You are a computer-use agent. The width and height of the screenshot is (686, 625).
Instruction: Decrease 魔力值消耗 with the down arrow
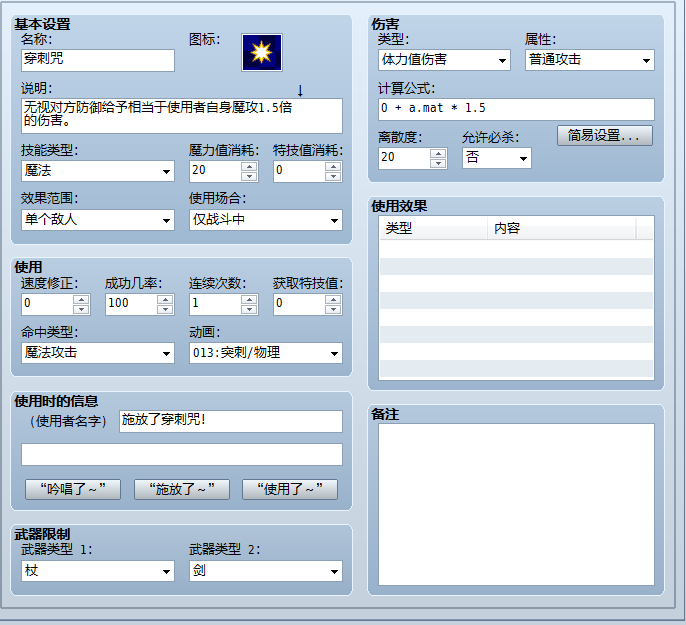click(249, 176)
